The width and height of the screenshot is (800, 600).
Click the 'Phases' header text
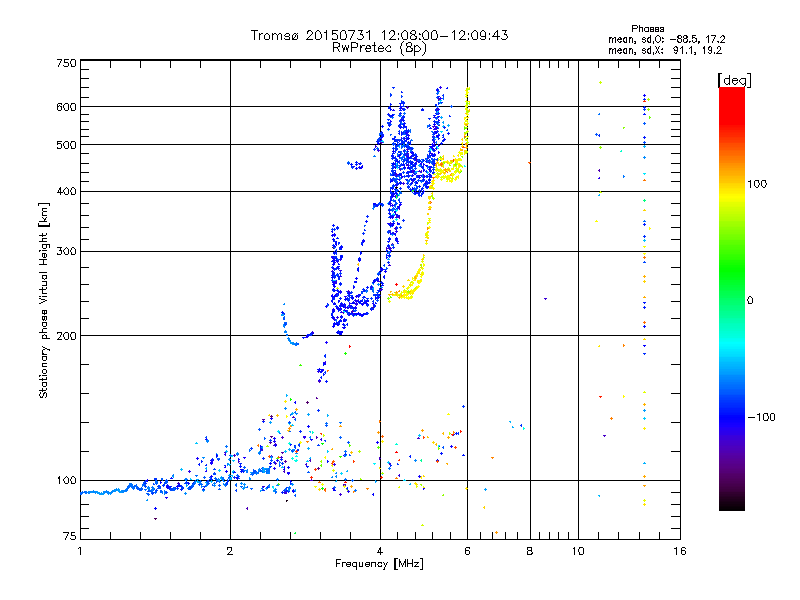click(647, 29)
